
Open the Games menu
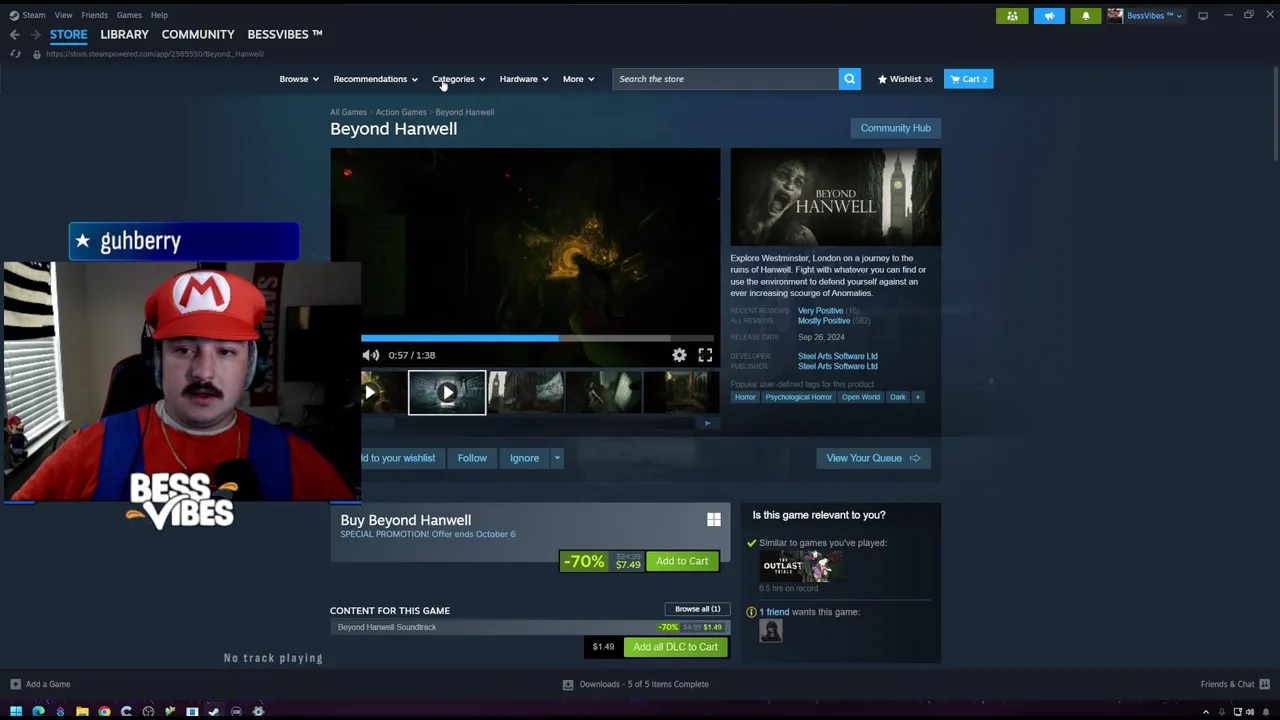129,15
